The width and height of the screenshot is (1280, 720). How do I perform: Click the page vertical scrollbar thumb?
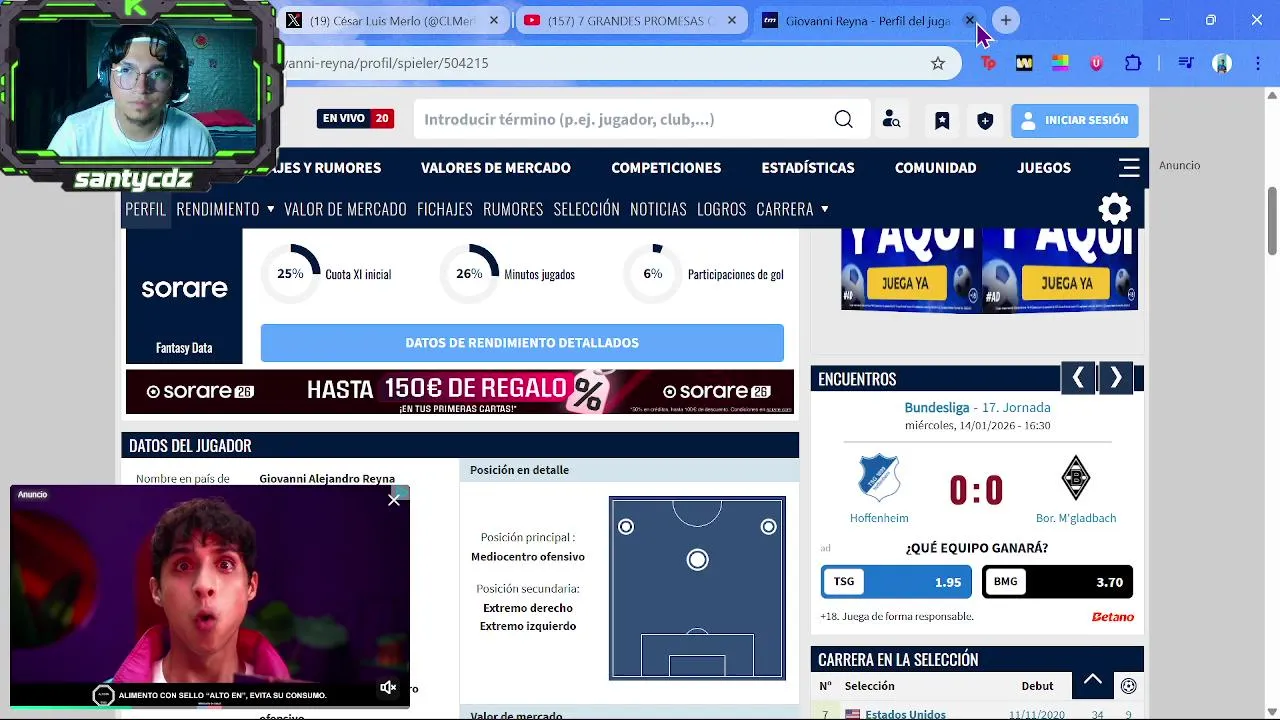1272,221
